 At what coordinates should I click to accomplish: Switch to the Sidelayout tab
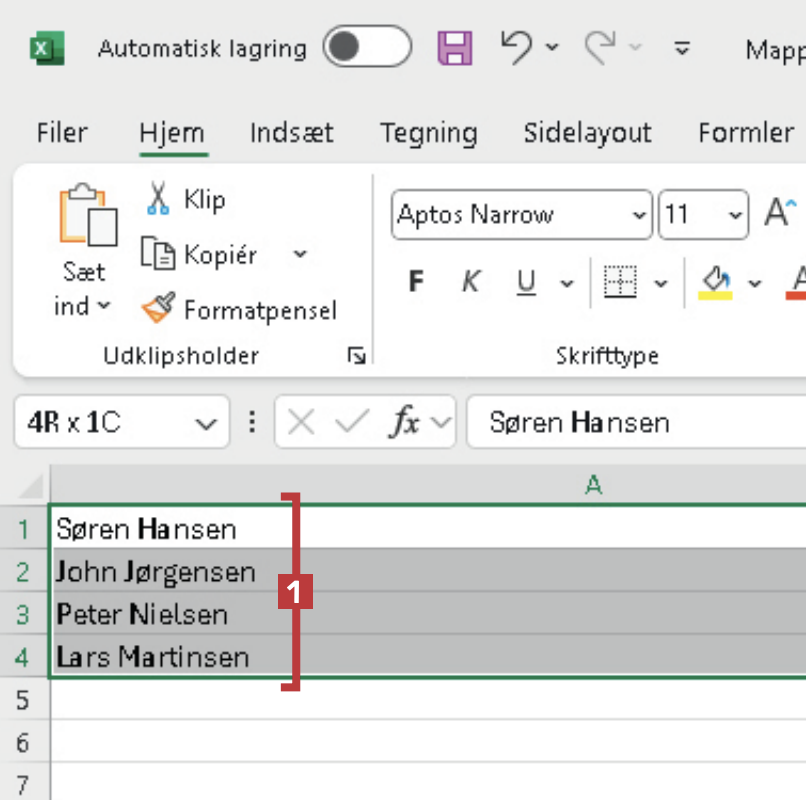[x=587, y=133]
